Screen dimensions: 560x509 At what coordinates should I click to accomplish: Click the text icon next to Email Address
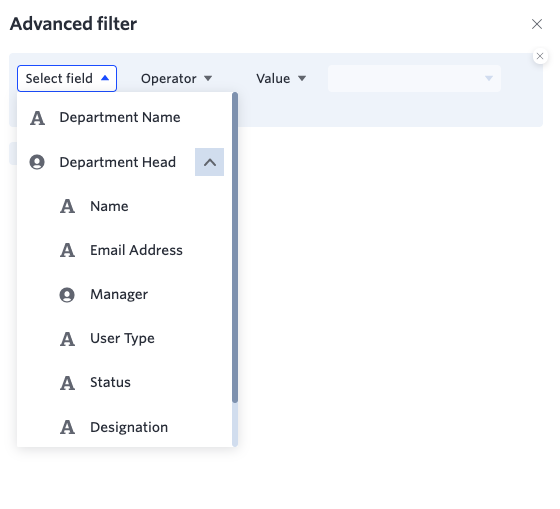point(67,250)
